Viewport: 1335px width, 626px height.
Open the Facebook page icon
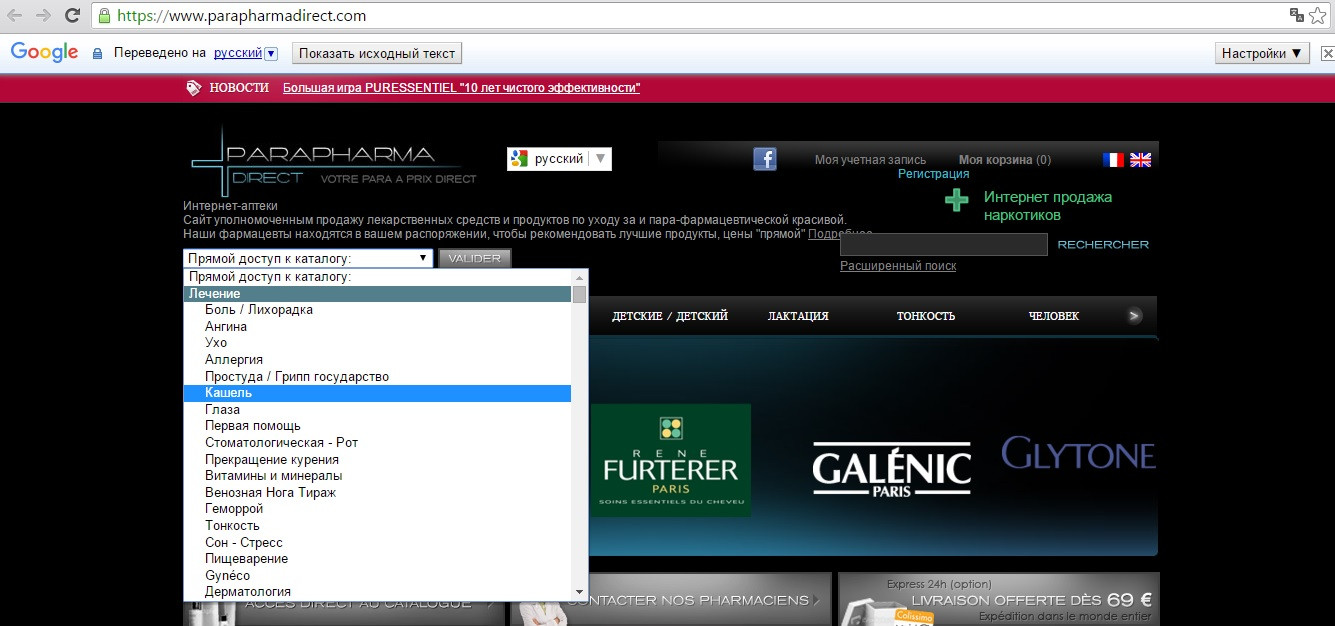tap(765, 159)
